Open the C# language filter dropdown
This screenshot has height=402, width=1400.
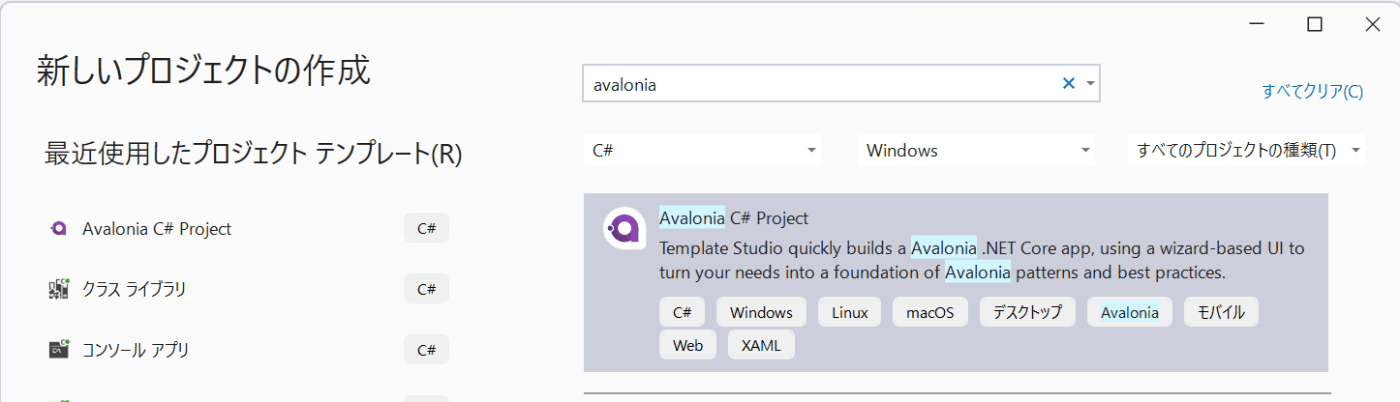click(x=703, y=151)
